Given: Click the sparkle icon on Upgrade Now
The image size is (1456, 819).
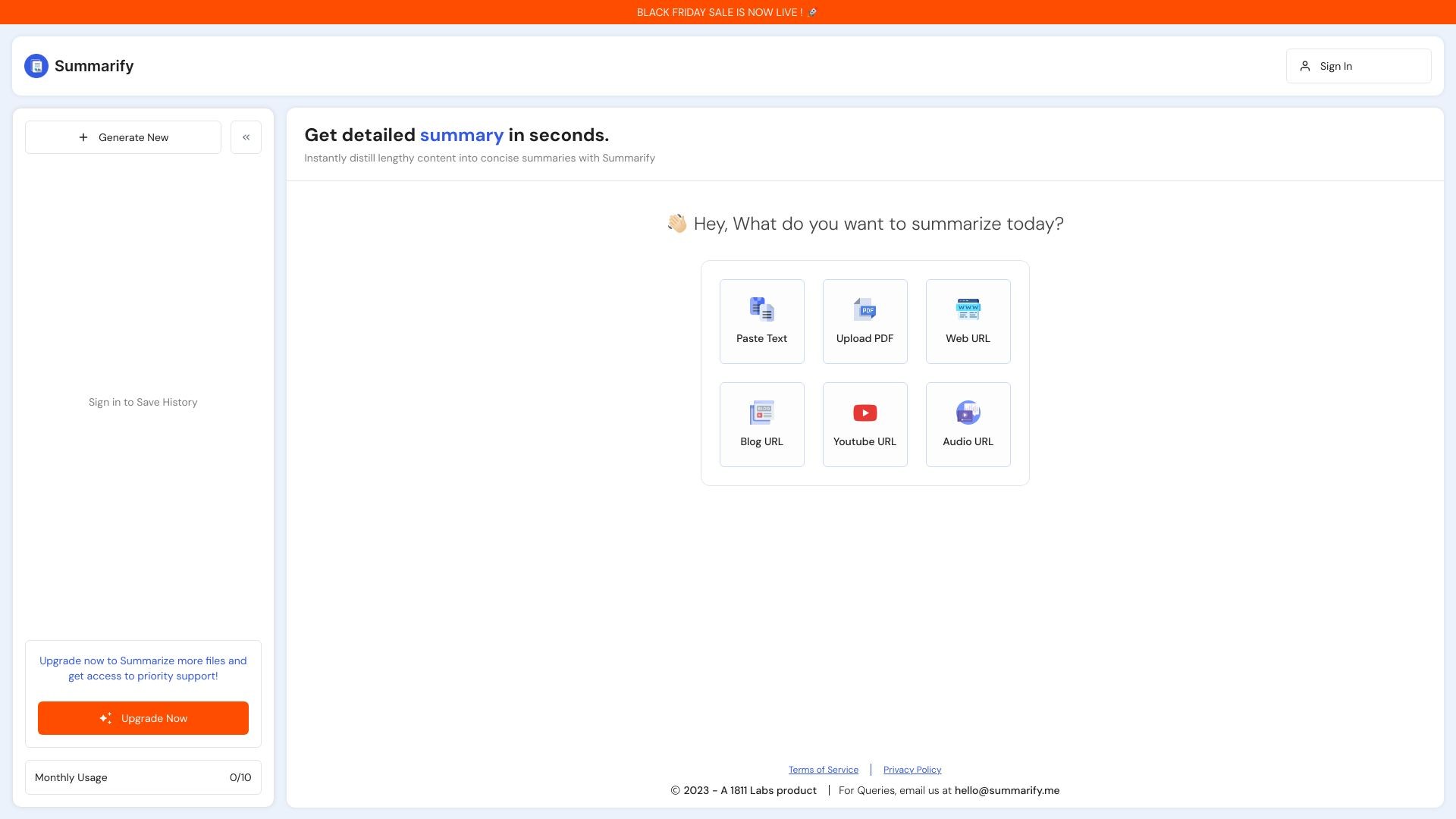Looking at the screenshot, I should pyautogui.click(x=105, y=718).
